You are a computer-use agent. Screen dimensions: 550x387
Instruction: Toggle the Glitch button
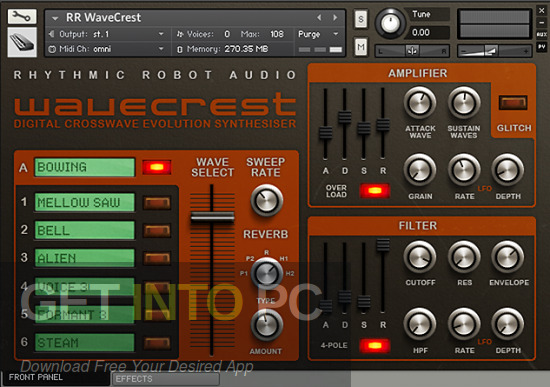click(x=513, y=102)
